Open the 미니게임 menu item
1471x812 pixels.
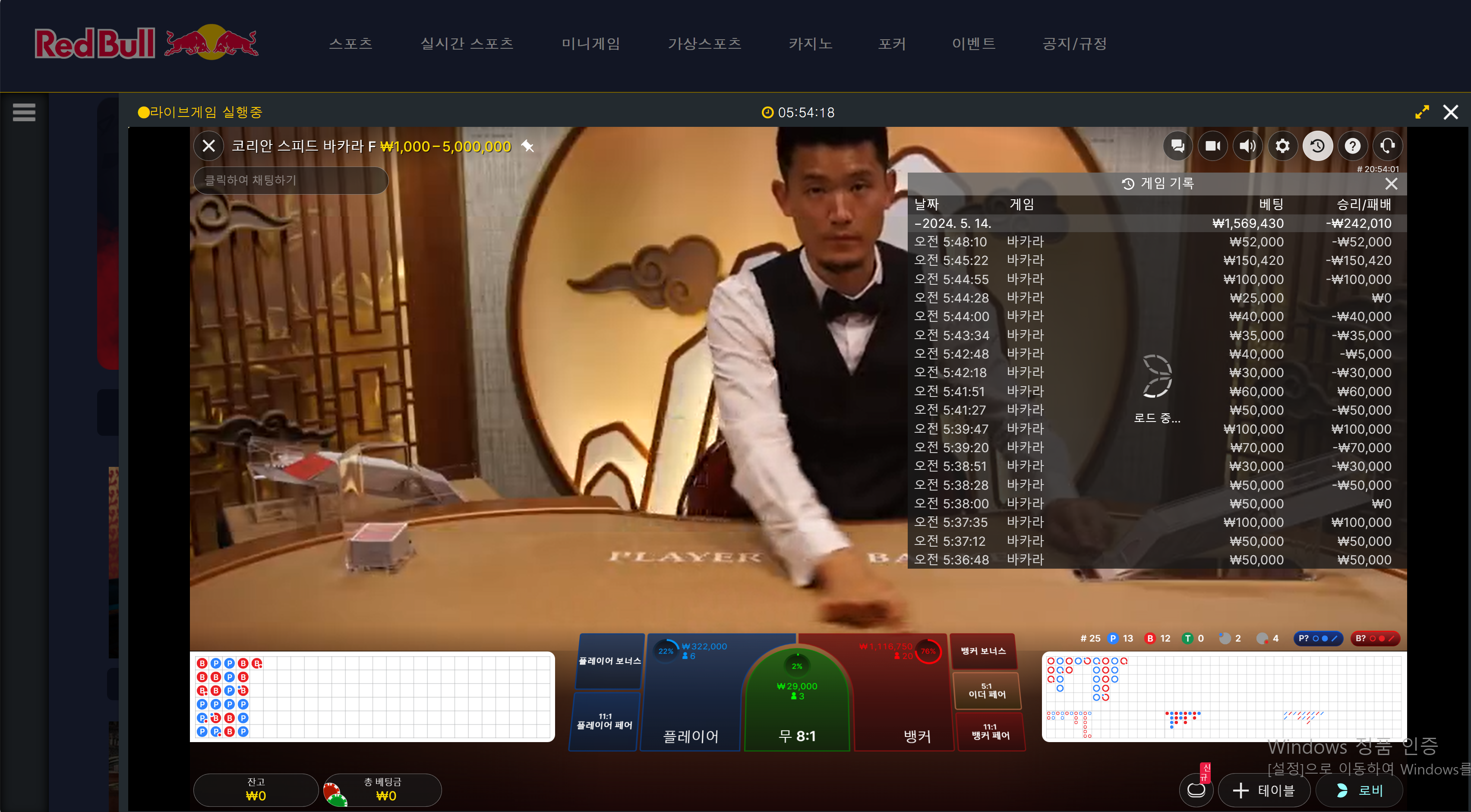pyautogui.click(x=590, y=44)
